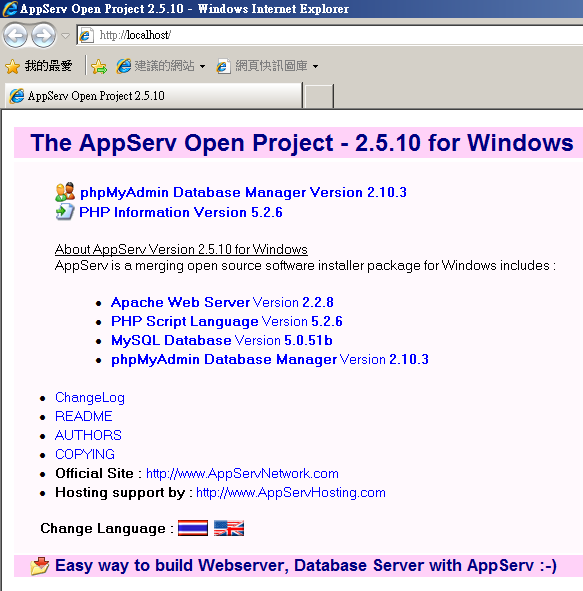Click the 'Hosting support by' label
Screen dimensions: 583x591
coord(120,493)
